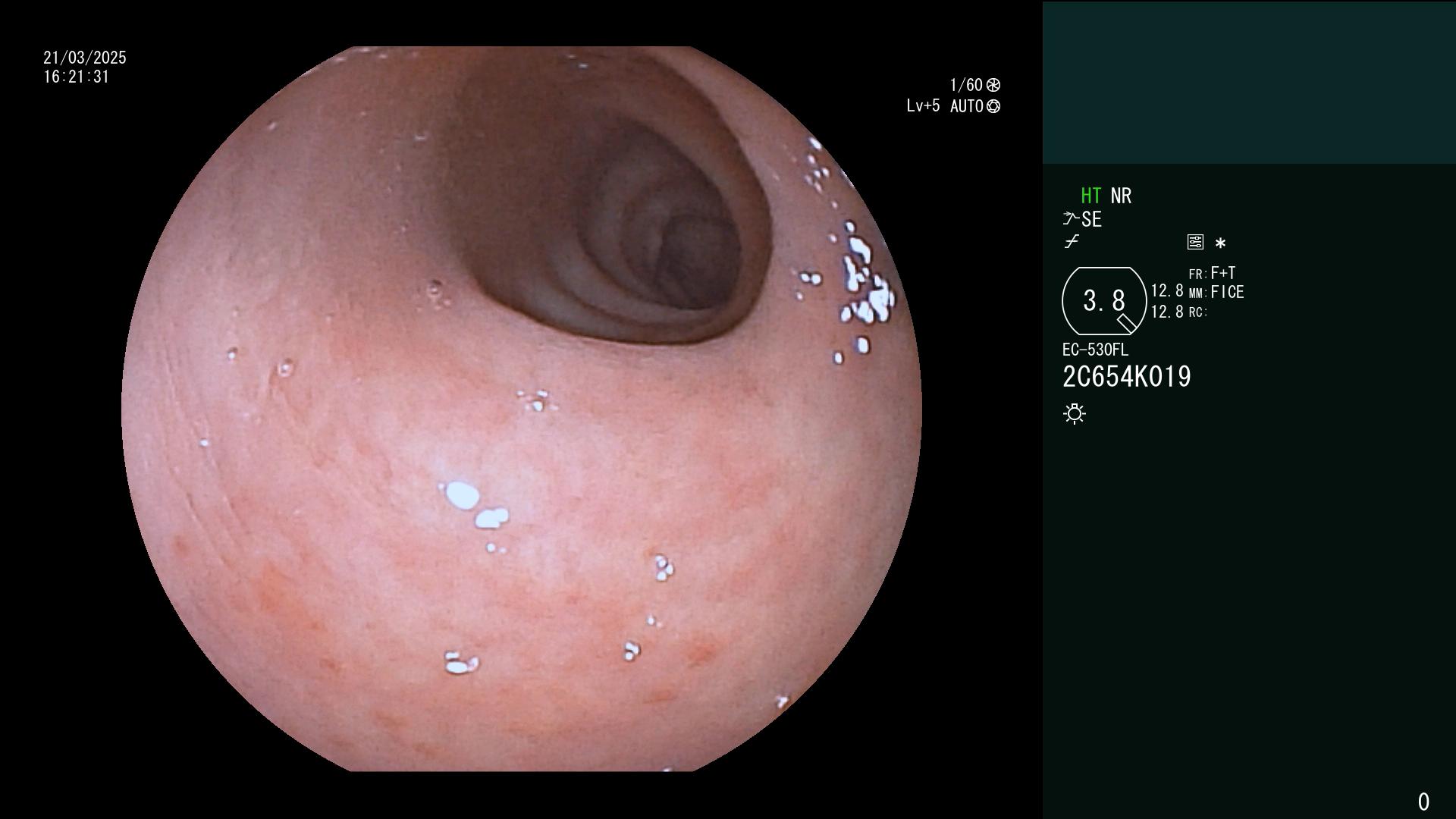This screenshot has height=819, width=1456.
Task: Click the iris icon next to AUTO
Action: (993, 106)
